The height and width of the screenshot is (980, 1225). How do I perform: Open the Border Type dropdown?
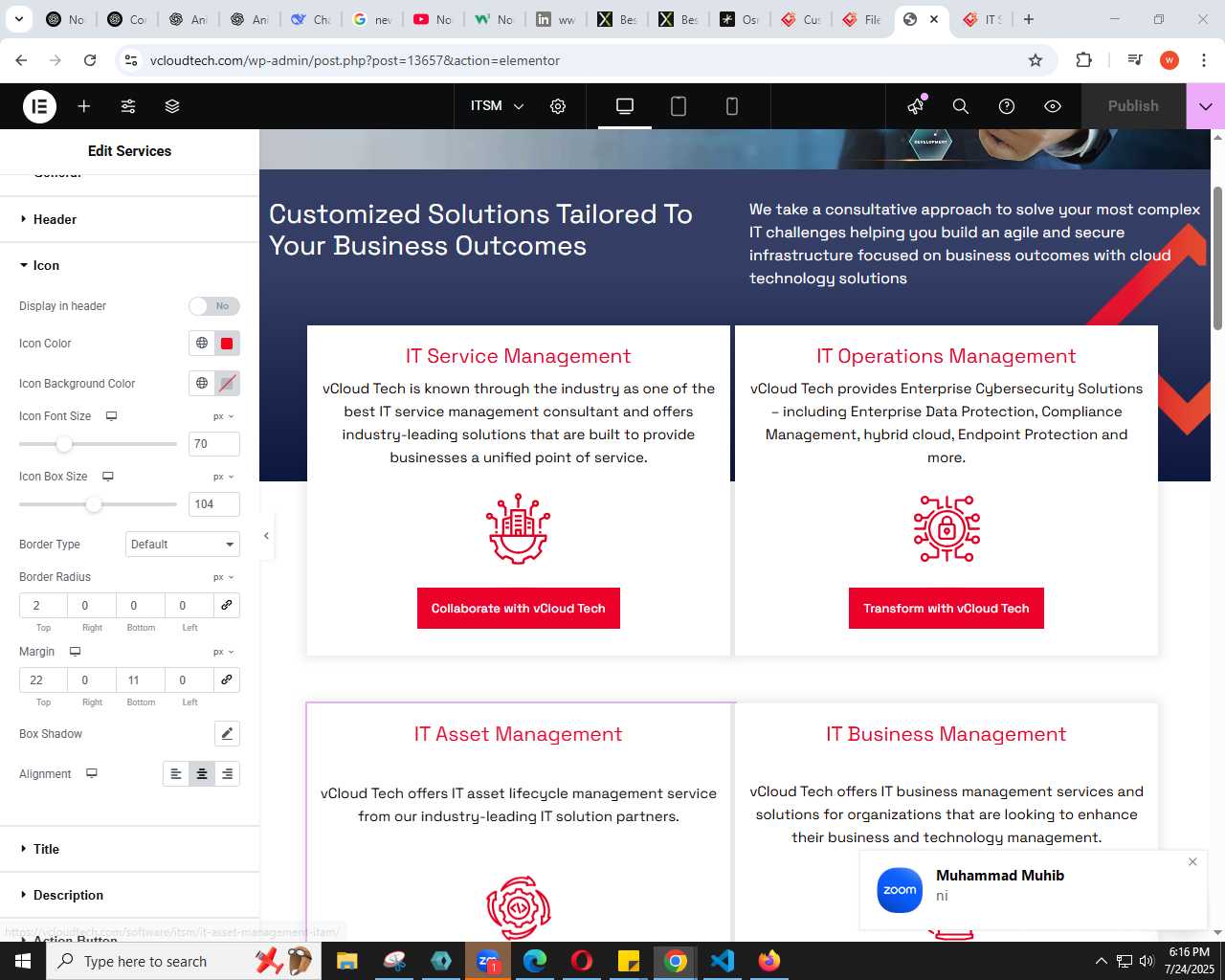(182, 545)
